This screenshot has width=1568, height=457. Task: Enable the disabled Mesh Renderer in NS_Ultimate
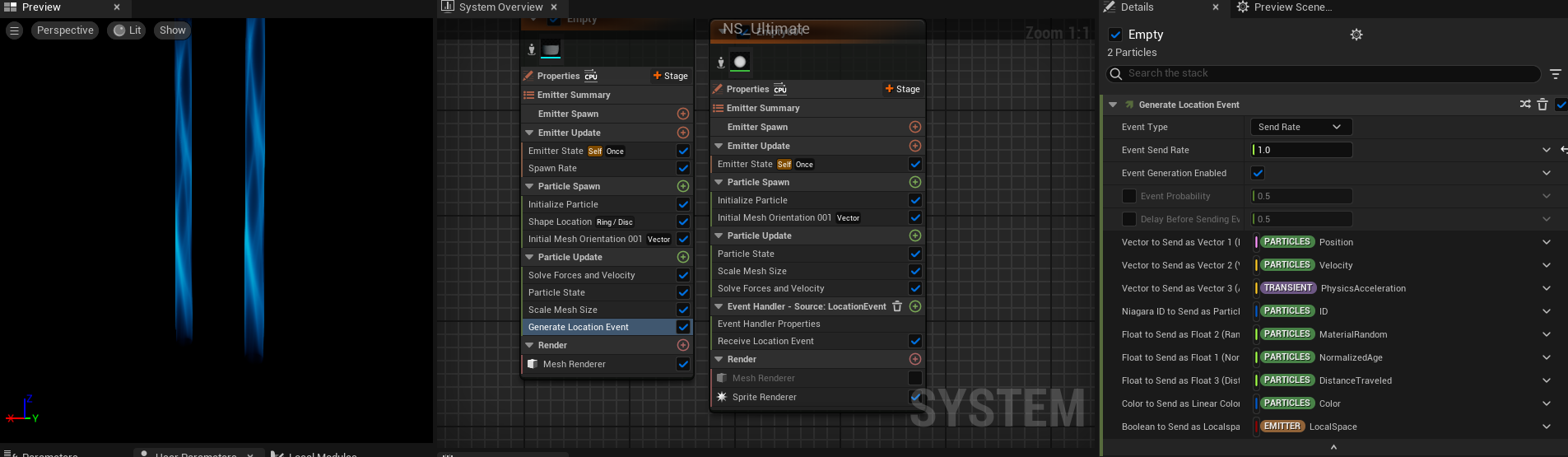(914, 378)
